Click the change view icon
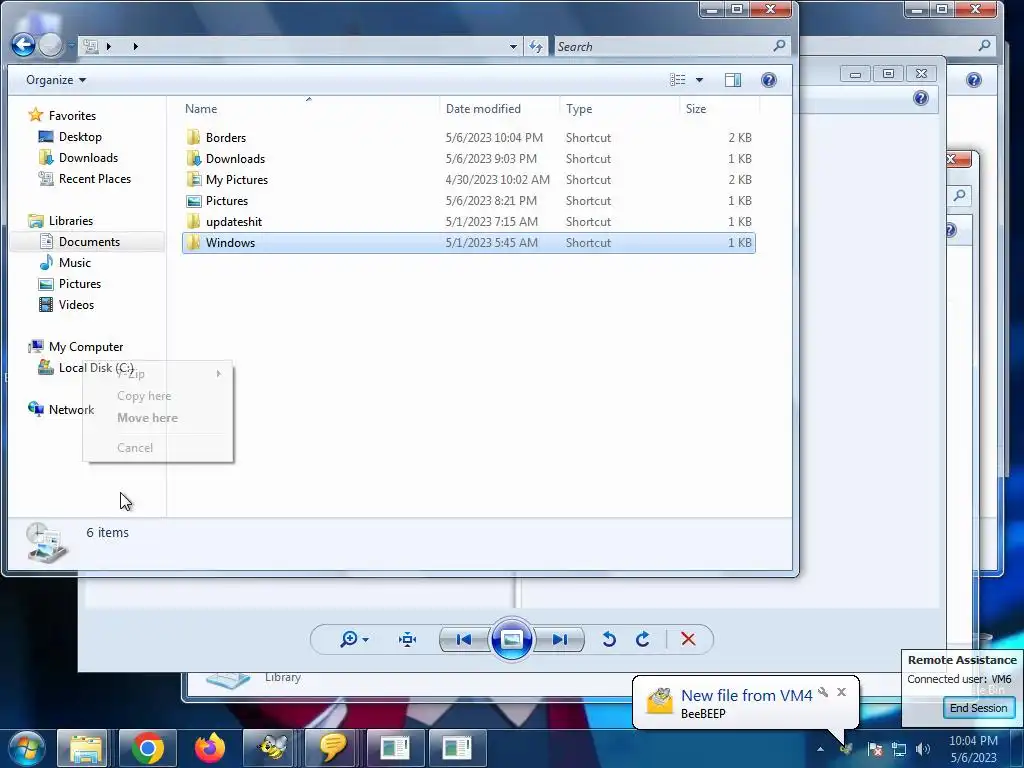Image resolution: width=1024 pixels, height=768 pixels. [x=678, y=80]
